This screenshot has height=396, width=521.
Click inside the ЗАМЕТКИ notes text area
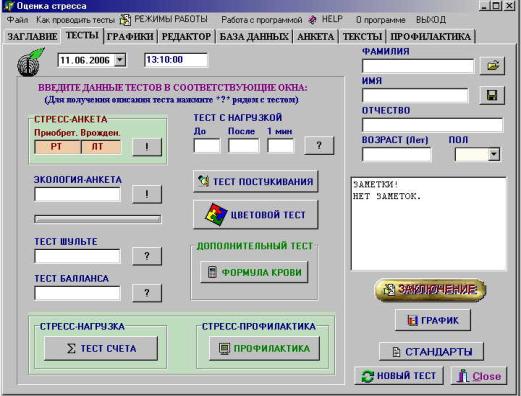(x=429, y=223)
